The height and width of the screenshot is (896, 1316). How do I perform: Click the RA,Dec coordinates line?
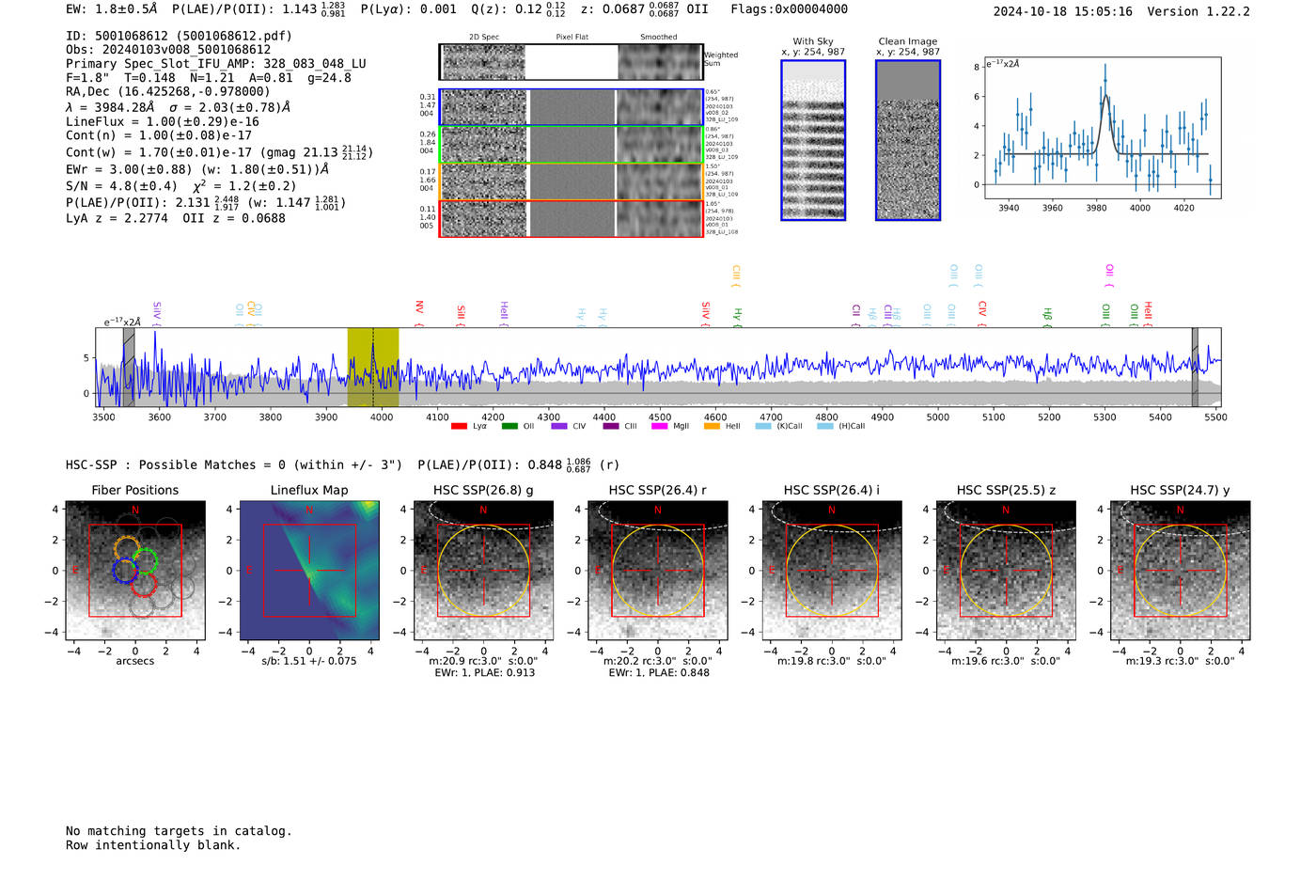point(167,91)
